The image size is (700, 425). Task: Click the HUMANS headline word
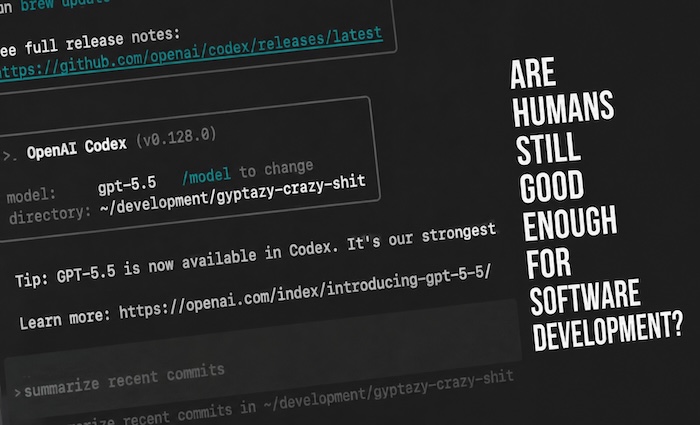coord(563,108)
